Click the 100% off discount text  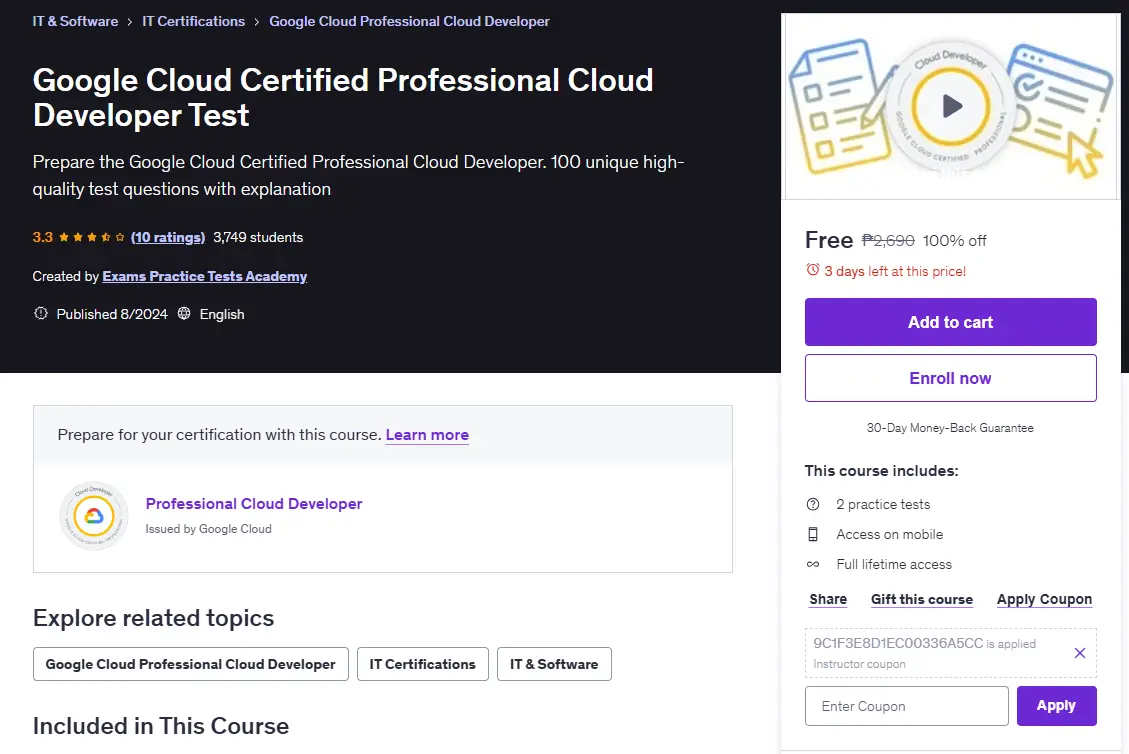[x=955, y=241]
